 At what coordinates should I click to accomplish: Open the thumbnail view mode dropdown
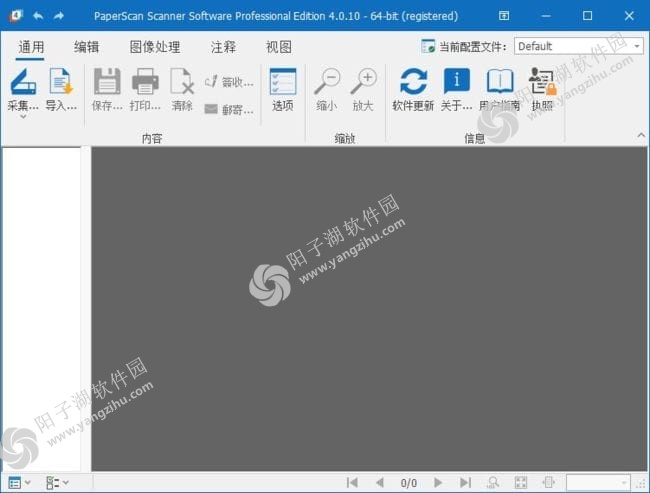tap(19, 483)
